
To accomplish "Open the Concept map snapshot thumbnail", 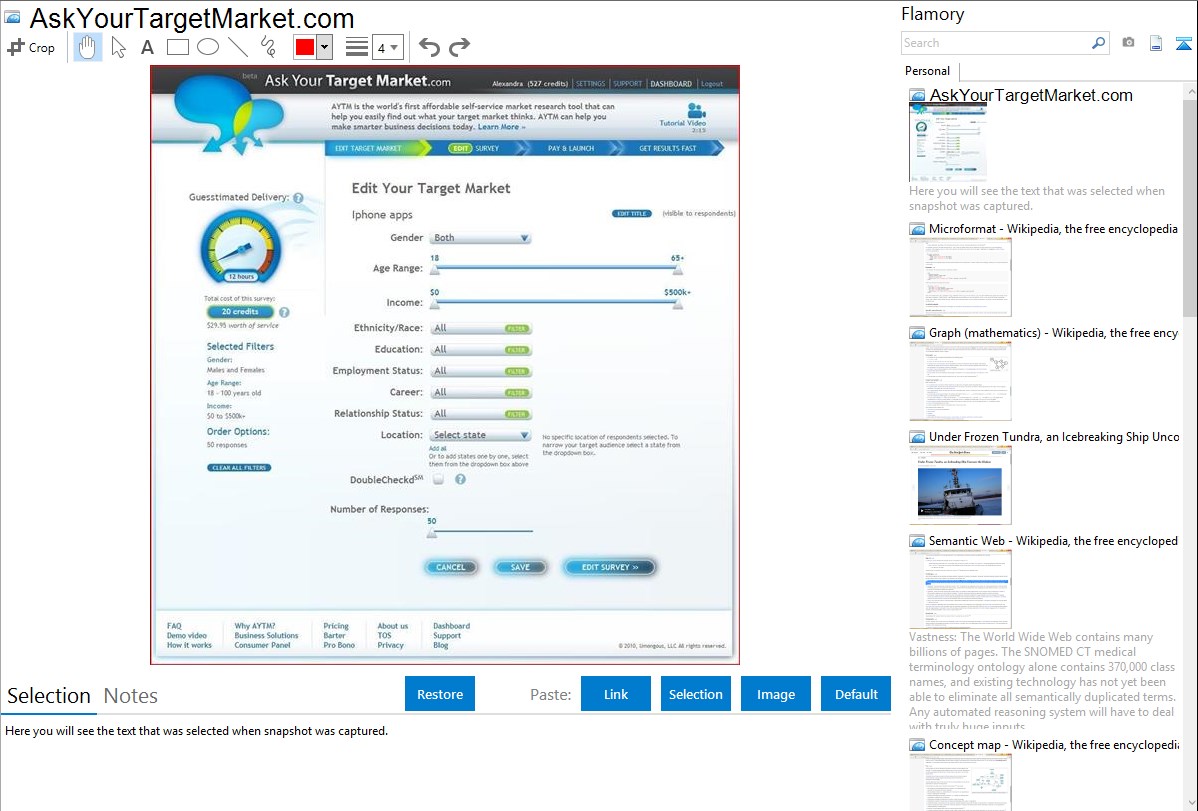I will point(960,782).
